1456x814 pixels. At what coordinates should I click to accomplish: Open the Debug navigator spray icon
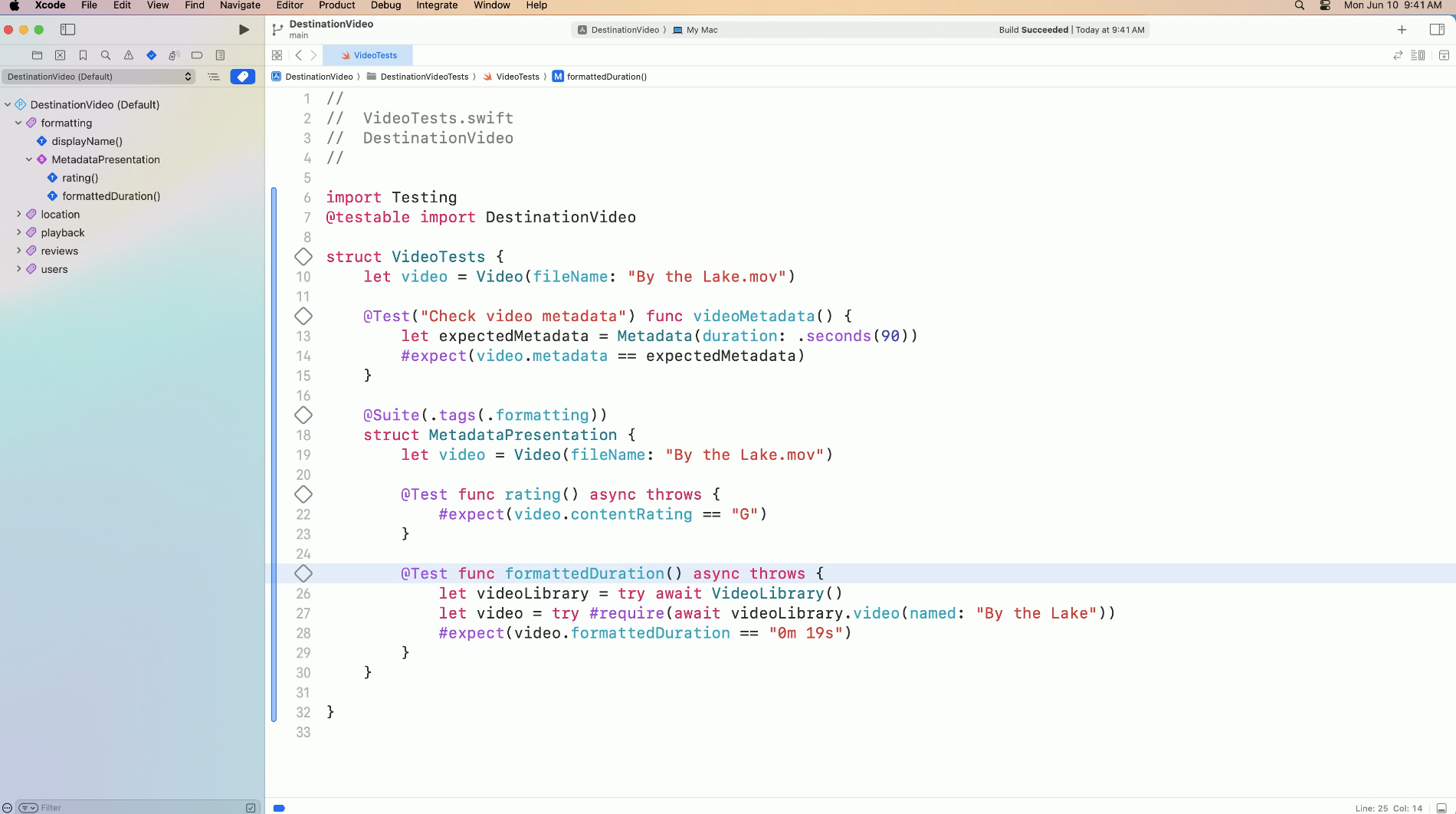coord(174,55)
